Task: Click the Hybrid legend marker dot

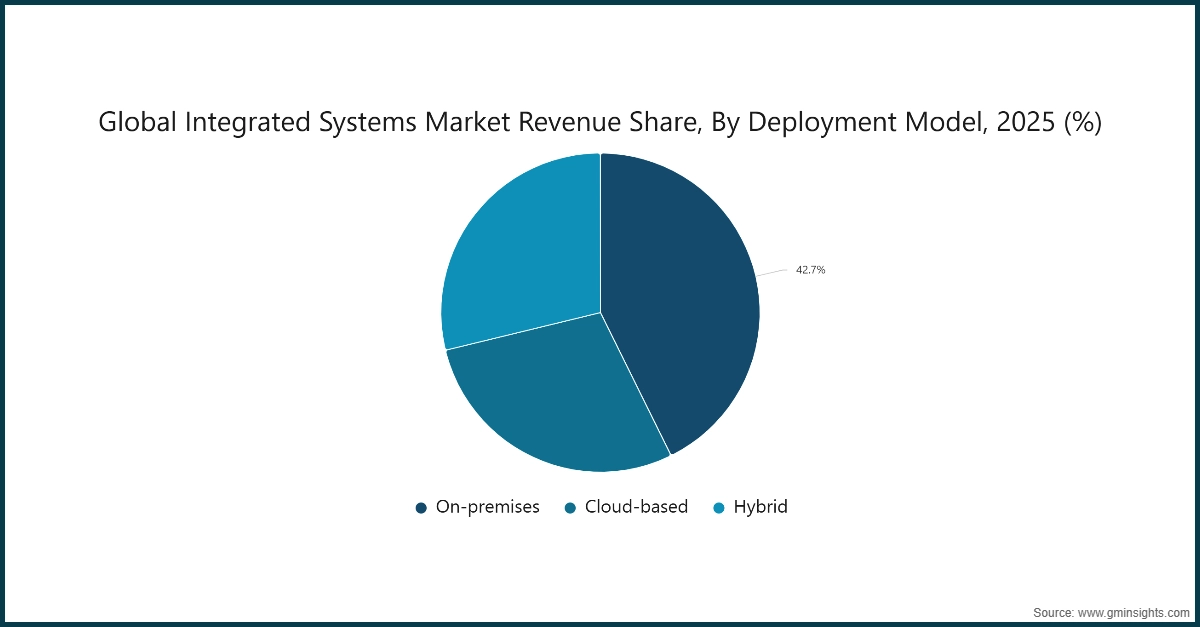Action: point(718,507)
